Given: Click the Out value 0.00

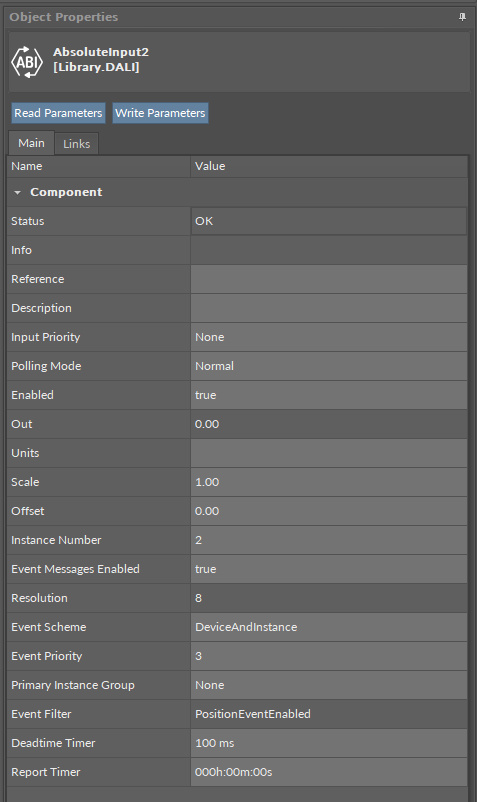Looking at the screenshot, I should 329,424.
